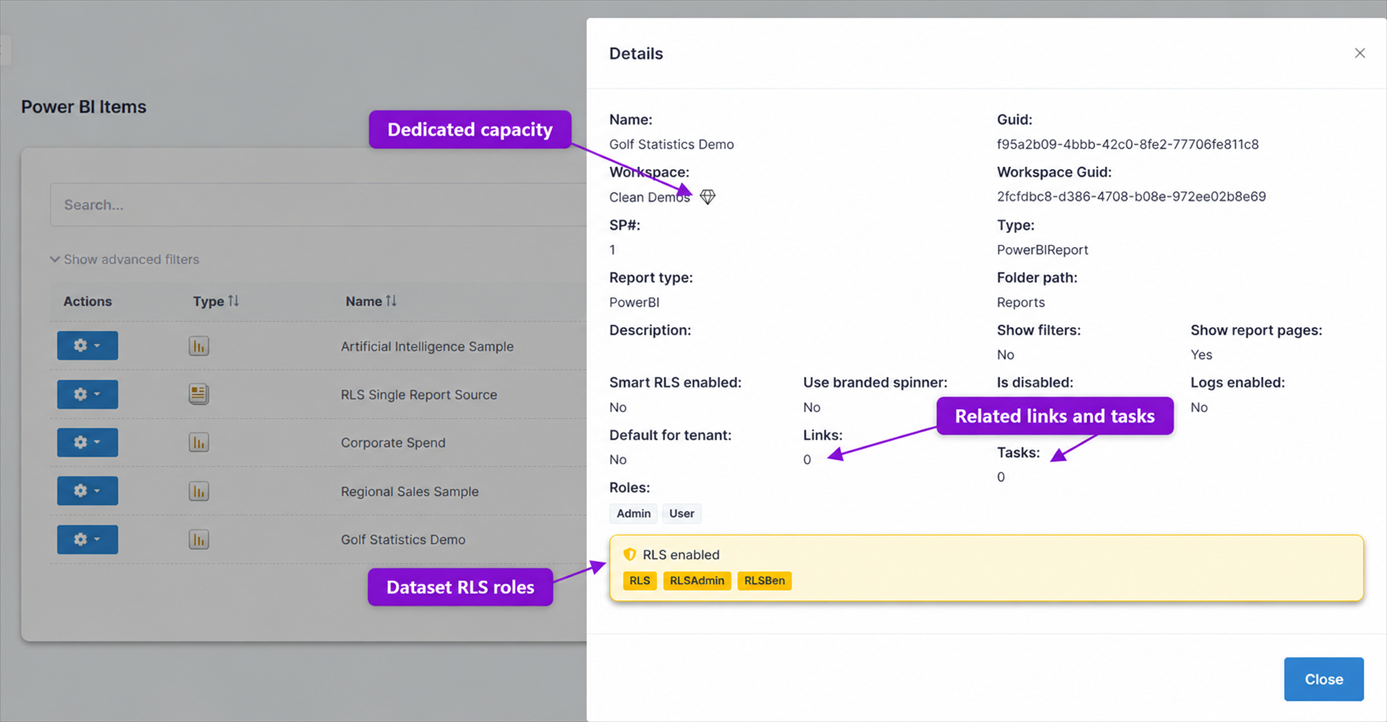The height and width of the screenshot is (722, 1387).
Task: Click the RLS dataset role badge
Action: pos(640,580)
